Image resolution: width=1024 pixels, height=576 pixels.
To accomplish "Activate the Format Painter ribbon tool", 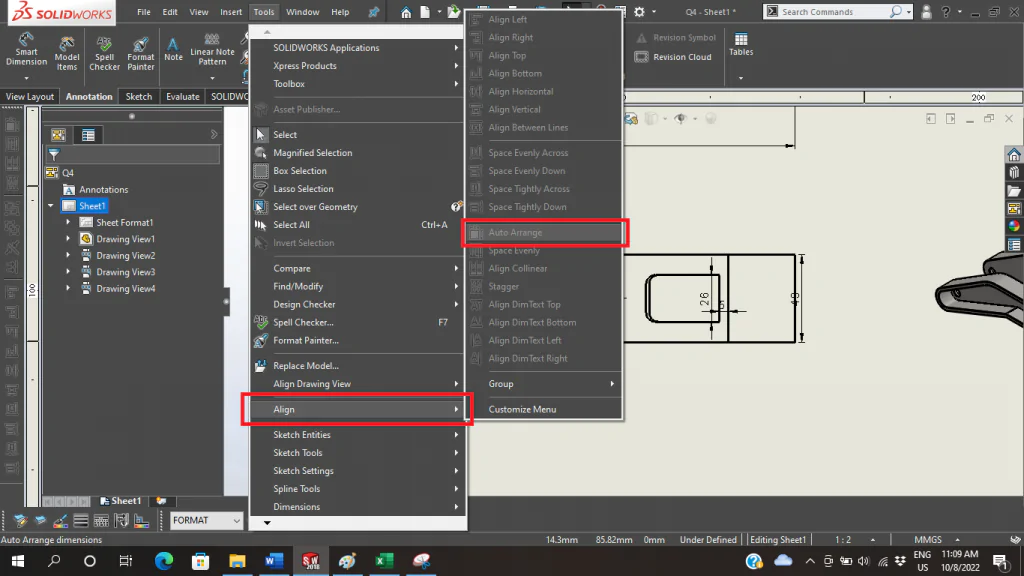I will (x=140, y=52).
